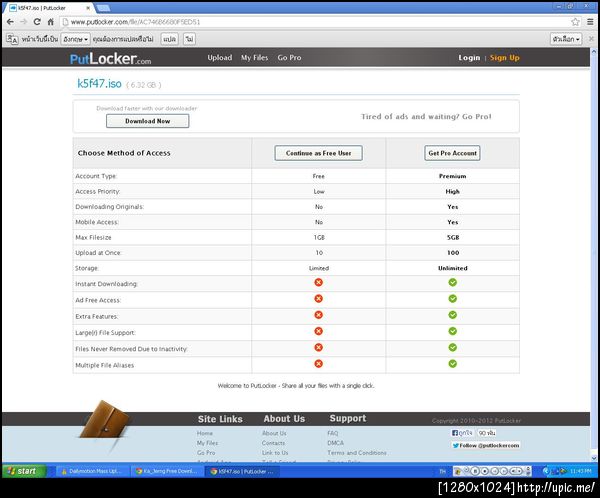Switch to the Ka_Jerng Free Downl... taskbar item
Screen dimensions: 600x498
coord(167,471)
